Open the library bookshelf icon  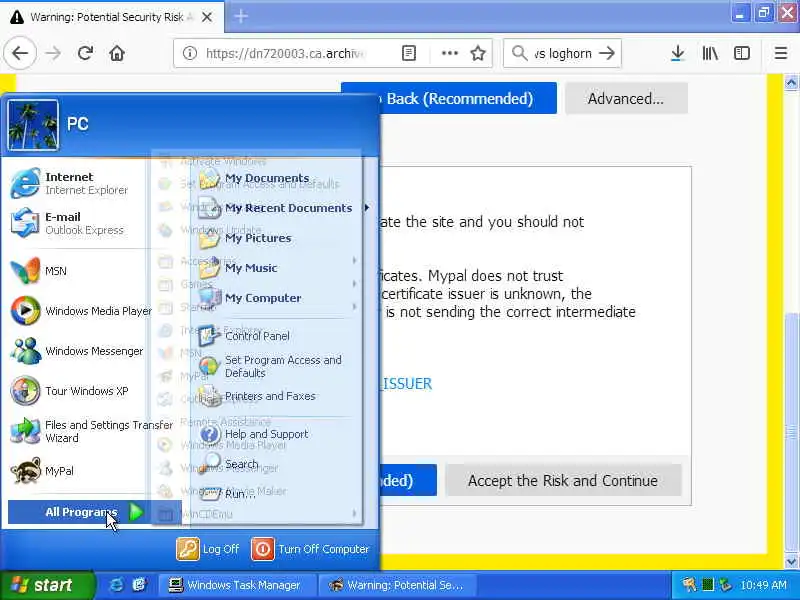coord(710,53)
